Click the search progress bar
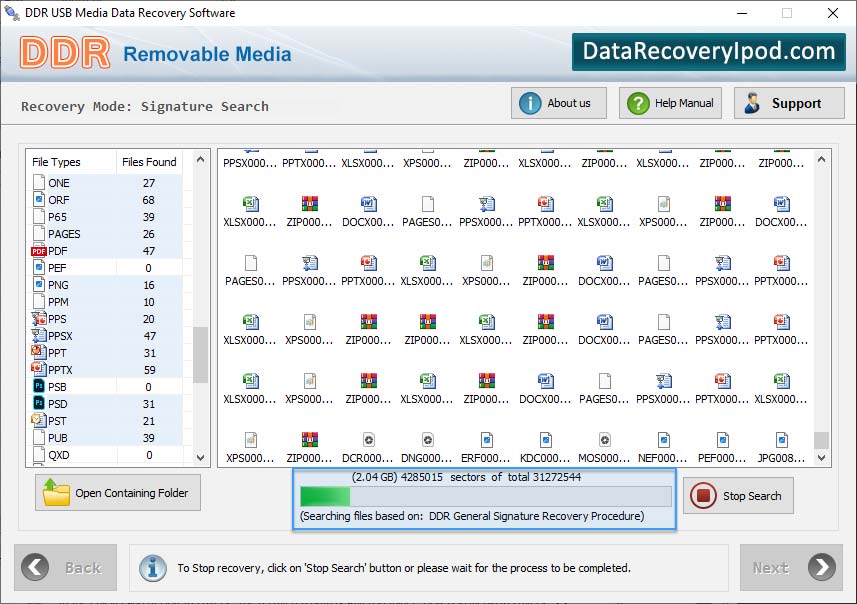 (x=486, y=496)
